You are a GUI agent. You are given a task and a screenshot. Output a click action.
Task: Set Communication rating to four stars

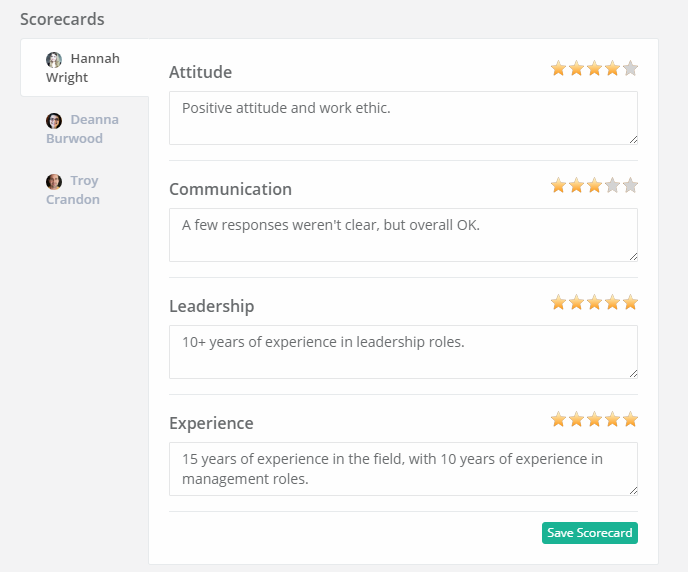(x=612, y=186)
